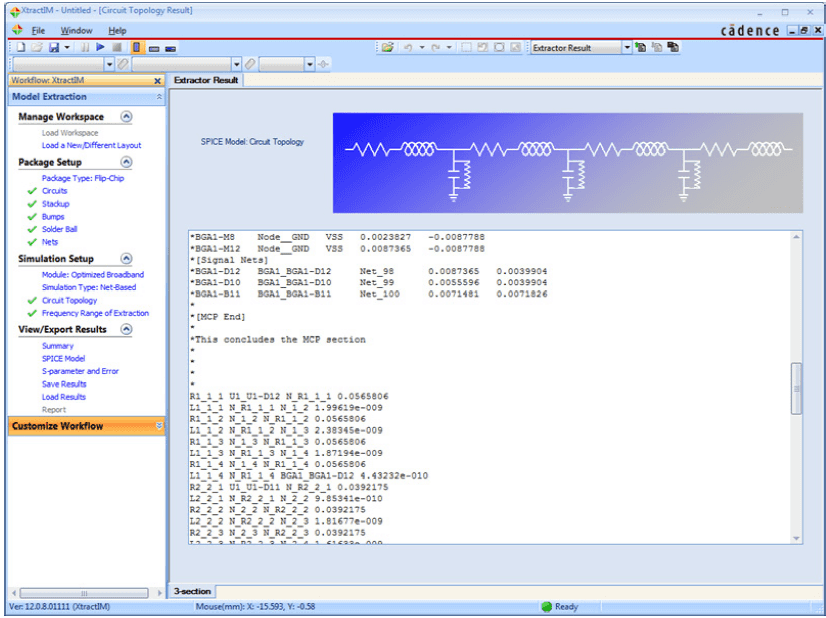The image size is (826, 618).
Task: Open the redo history dropdown arrow
Action: [x=449, y=47]
